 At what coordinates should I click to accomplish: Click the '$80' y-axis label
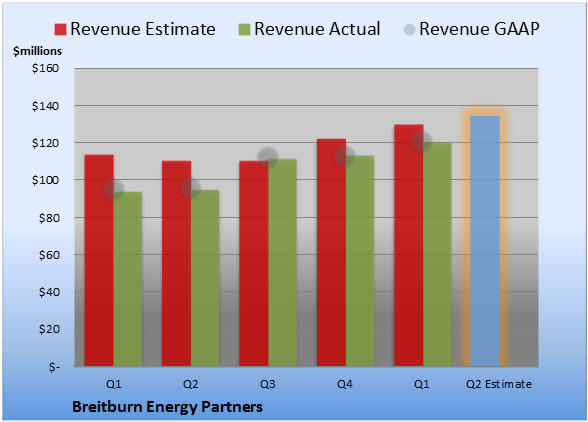click(49, 218)
